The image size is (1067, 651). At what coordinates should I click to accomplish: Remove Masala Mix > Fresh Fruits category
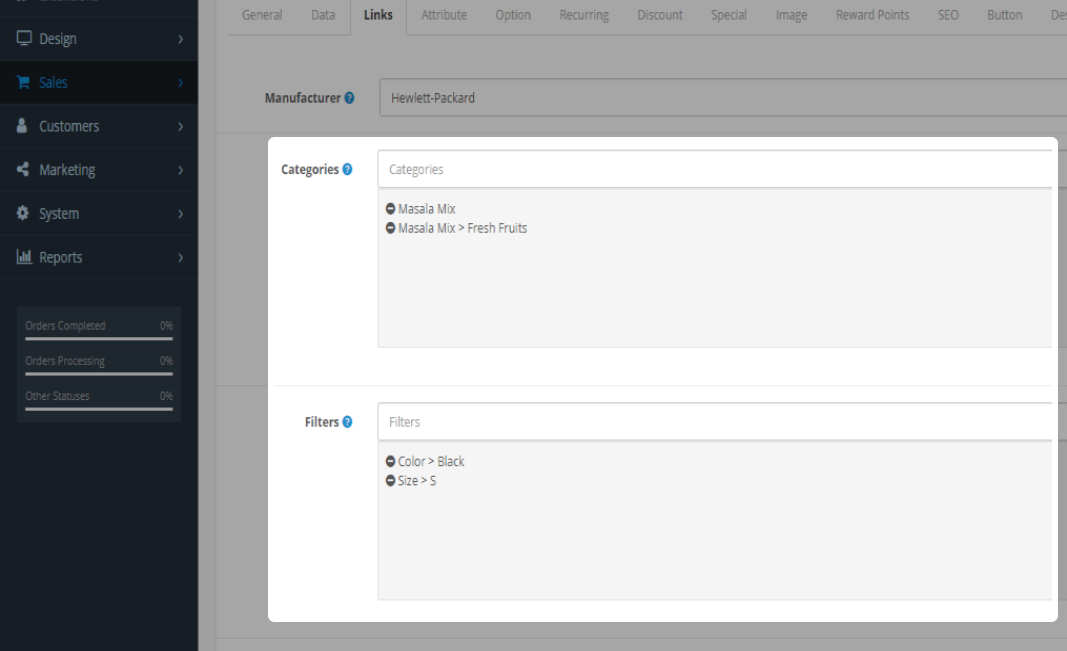(390, 228)
